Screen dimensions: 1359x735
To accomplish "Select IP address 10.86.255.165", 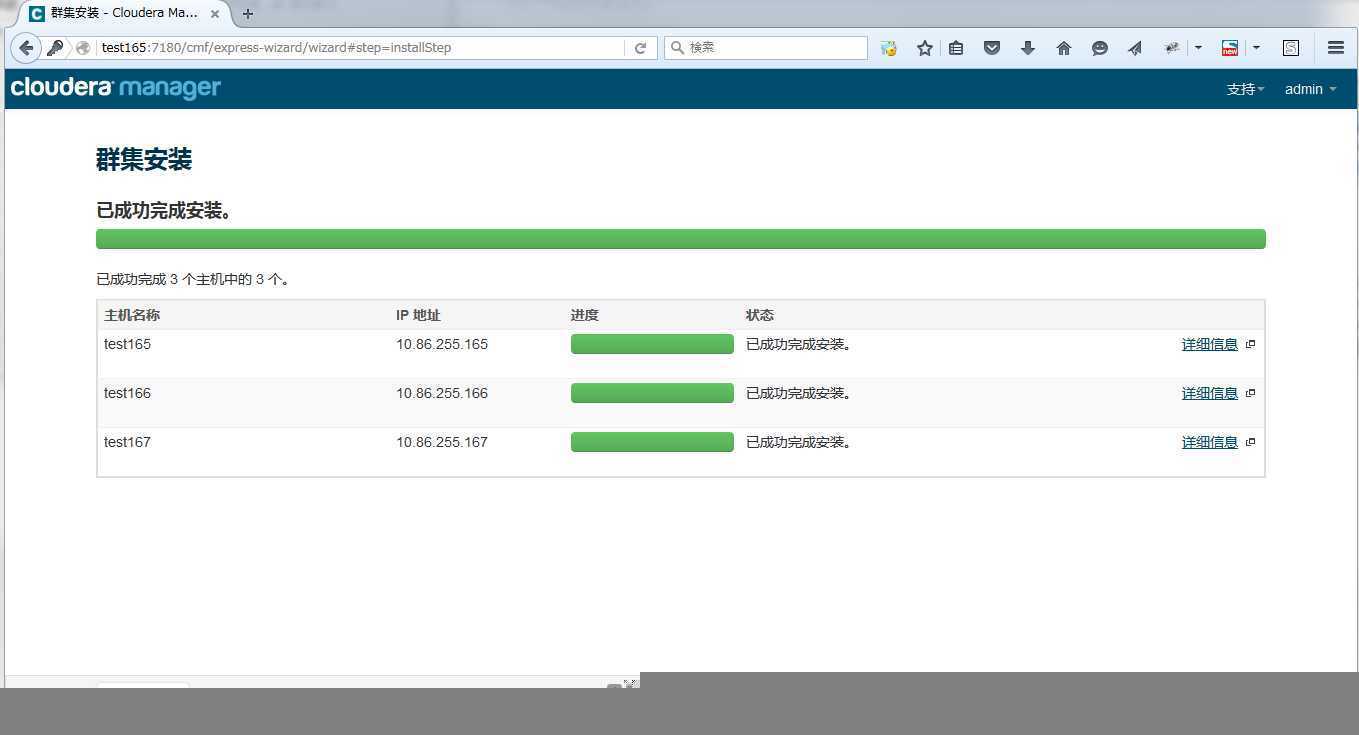I will (x=442, y=344).
